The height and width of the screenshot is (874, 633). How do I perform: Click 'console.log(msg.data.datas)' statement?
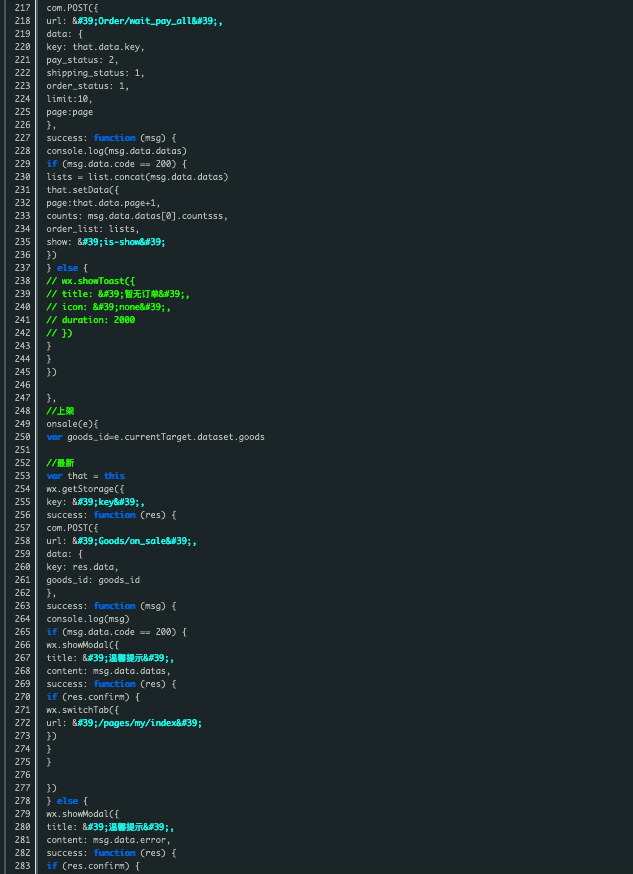pos(116,150)
